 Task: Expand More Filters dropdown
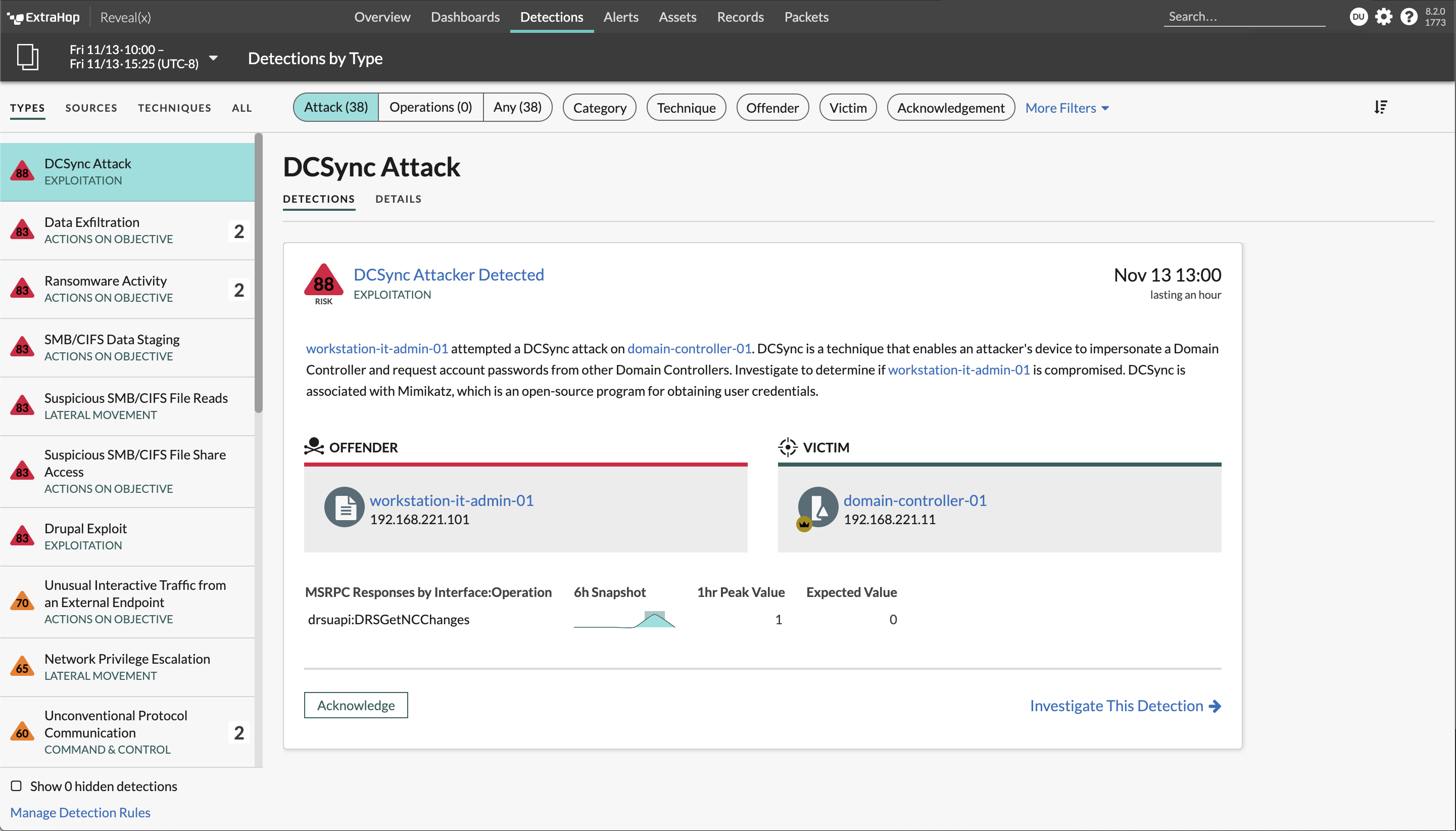[1069, 107]
